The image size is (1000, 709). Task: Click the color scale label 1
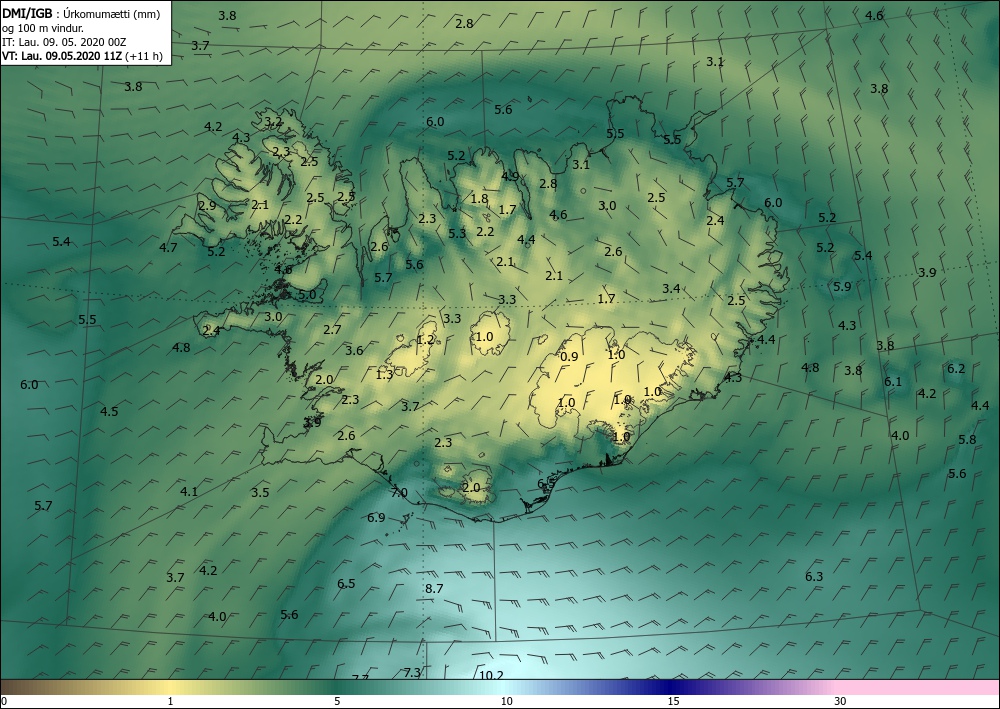[170, 701]
